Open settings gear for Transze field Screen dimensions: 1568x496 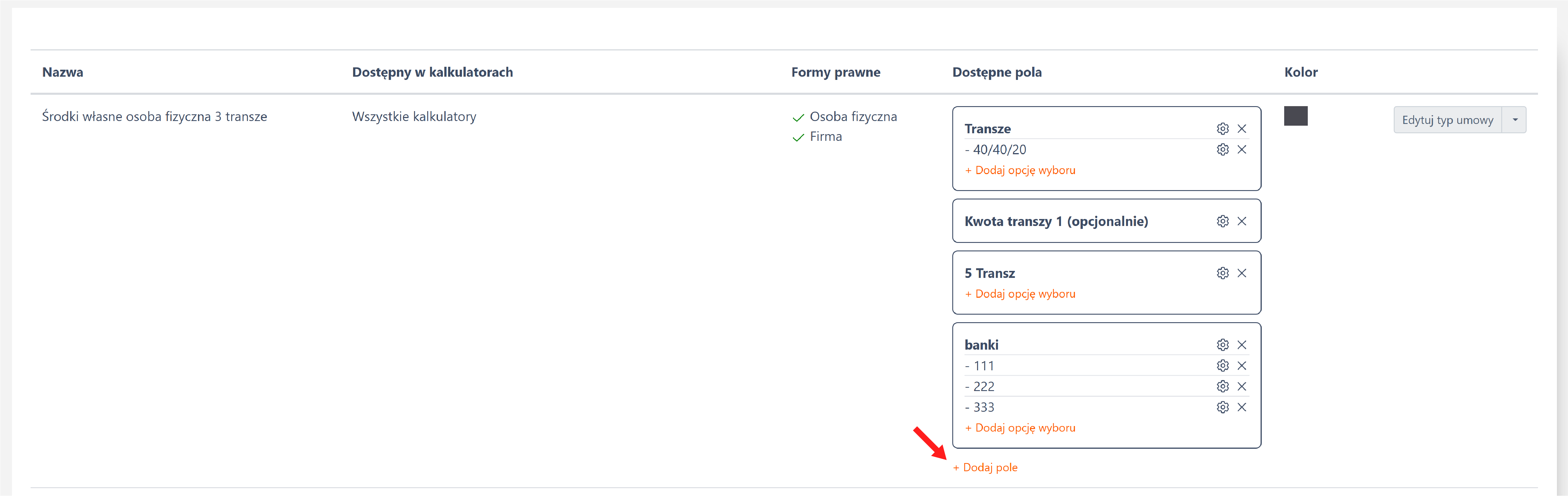1222,129
